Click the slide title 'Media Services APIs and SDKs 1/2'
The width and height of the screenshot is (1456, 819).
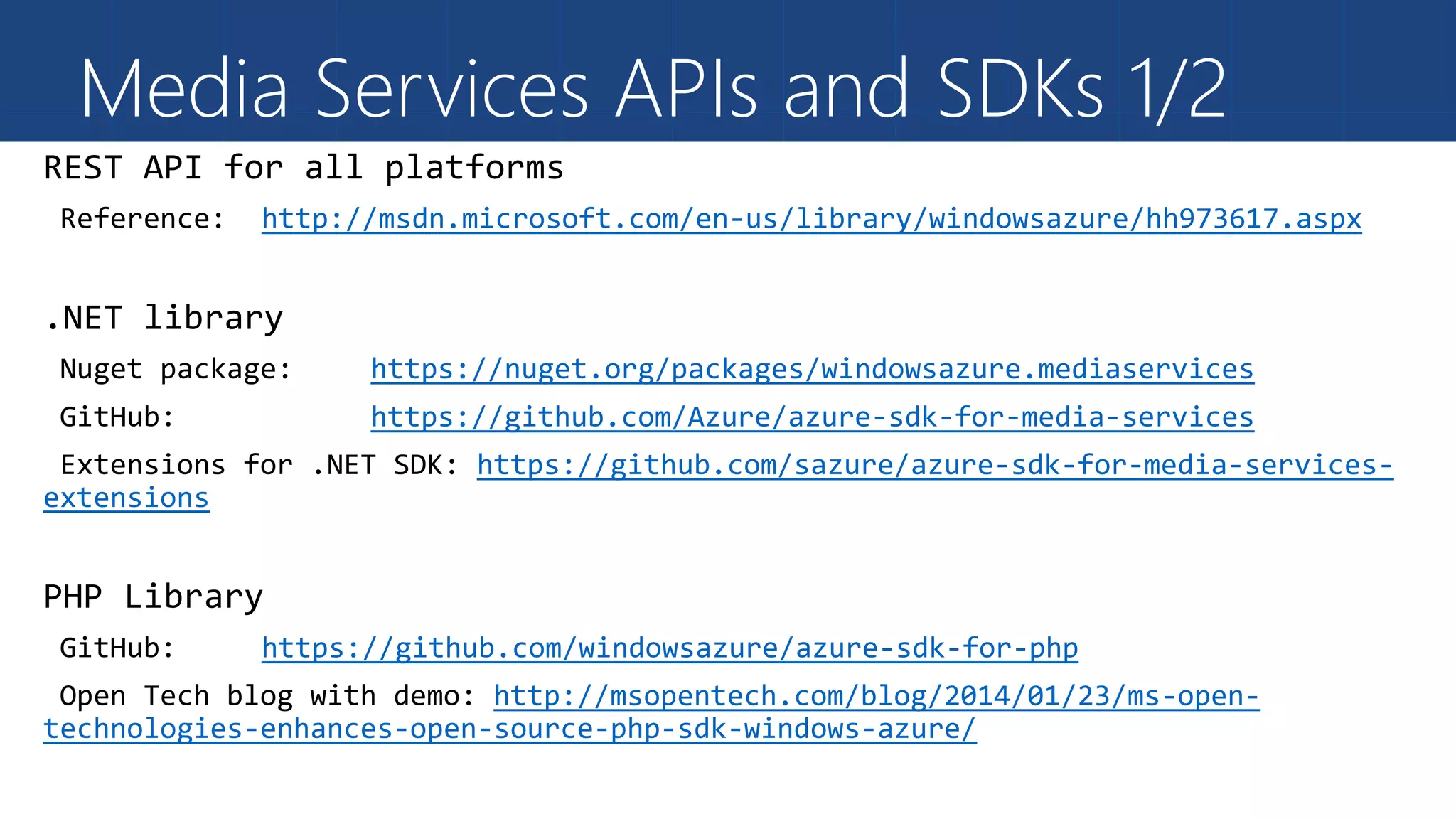pyautogui.click(x=653, y=89)
